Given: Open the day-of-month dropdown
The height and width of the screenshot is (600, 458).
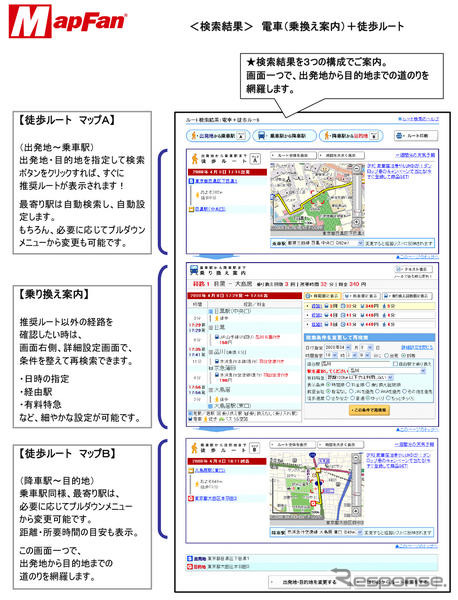Looking at the screenshot, I should [367, 347].
